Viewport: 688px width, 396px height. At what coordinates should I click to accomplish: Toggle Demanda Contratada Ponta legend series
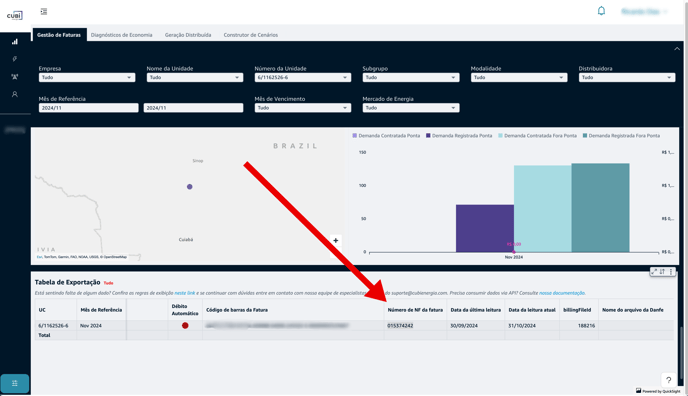pyautogui.click(x=386, y=136)
